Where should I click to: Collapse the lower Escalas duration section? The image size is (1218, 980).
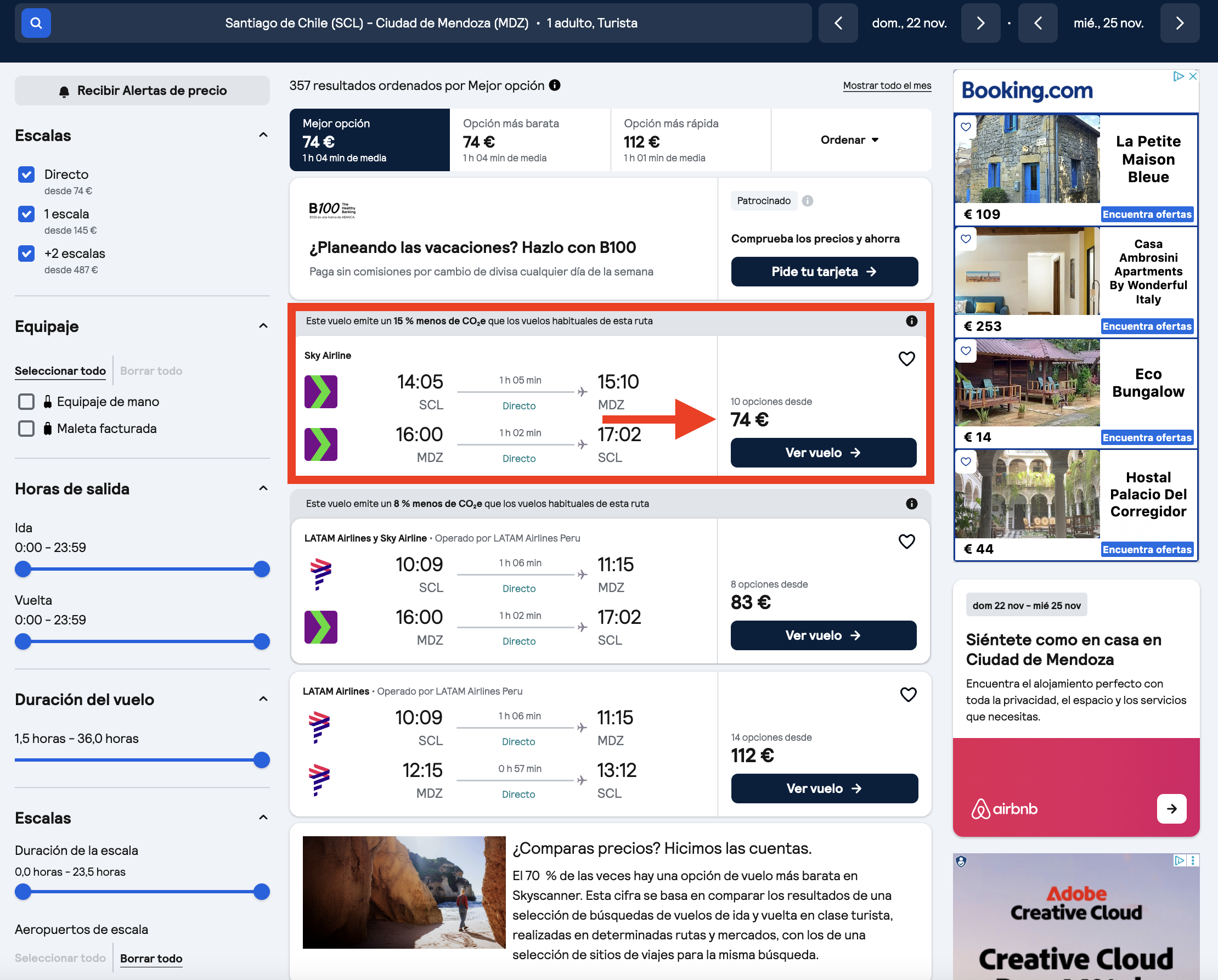pyautogui.click(x=263, y=818)
